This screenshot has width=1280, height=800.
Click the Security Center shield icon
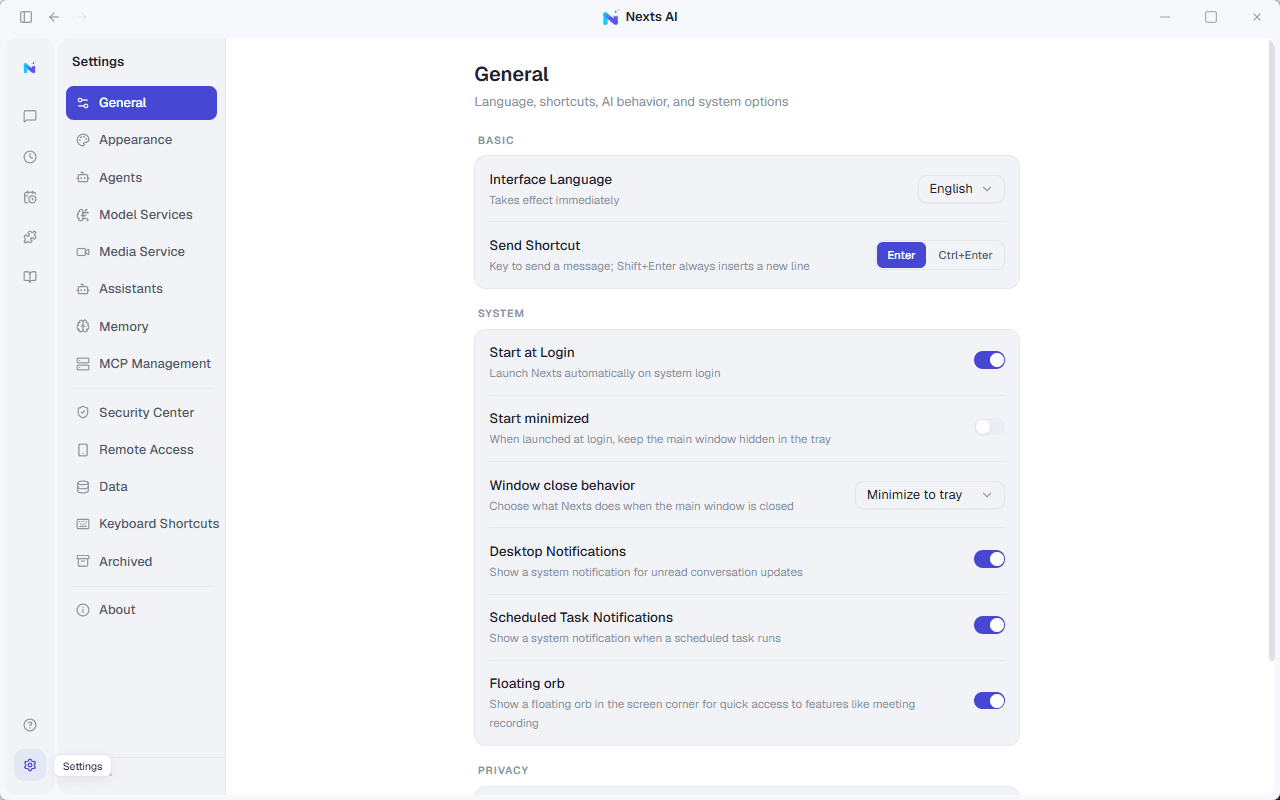[x=83, y=413]
